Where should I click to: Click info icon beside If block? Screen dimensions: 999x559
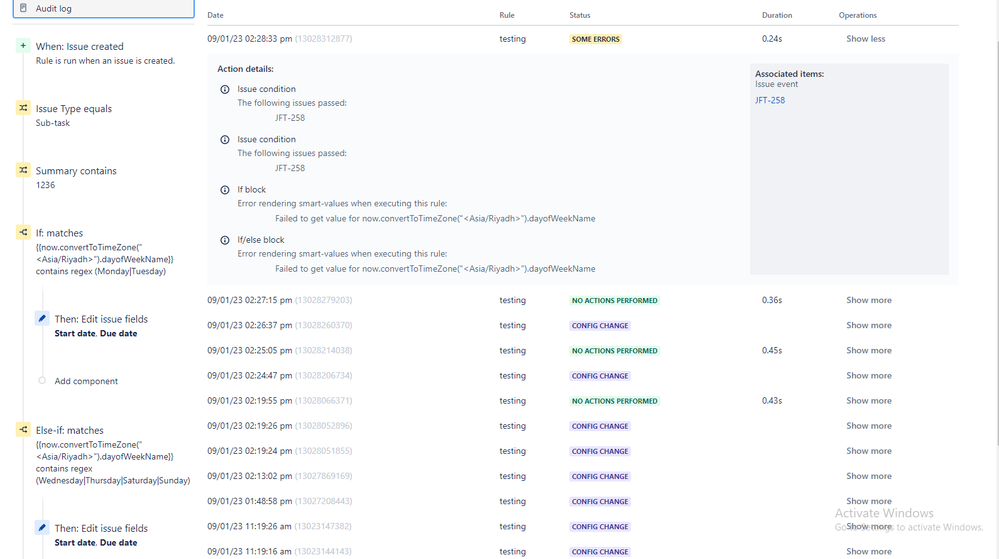click(x=225, y=190)
